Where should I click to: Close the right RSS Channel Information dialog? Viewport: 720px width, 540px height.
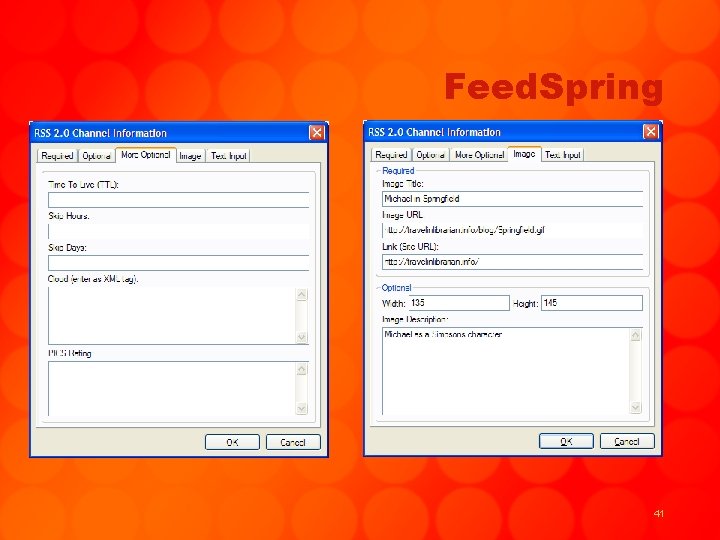[651, 132]
